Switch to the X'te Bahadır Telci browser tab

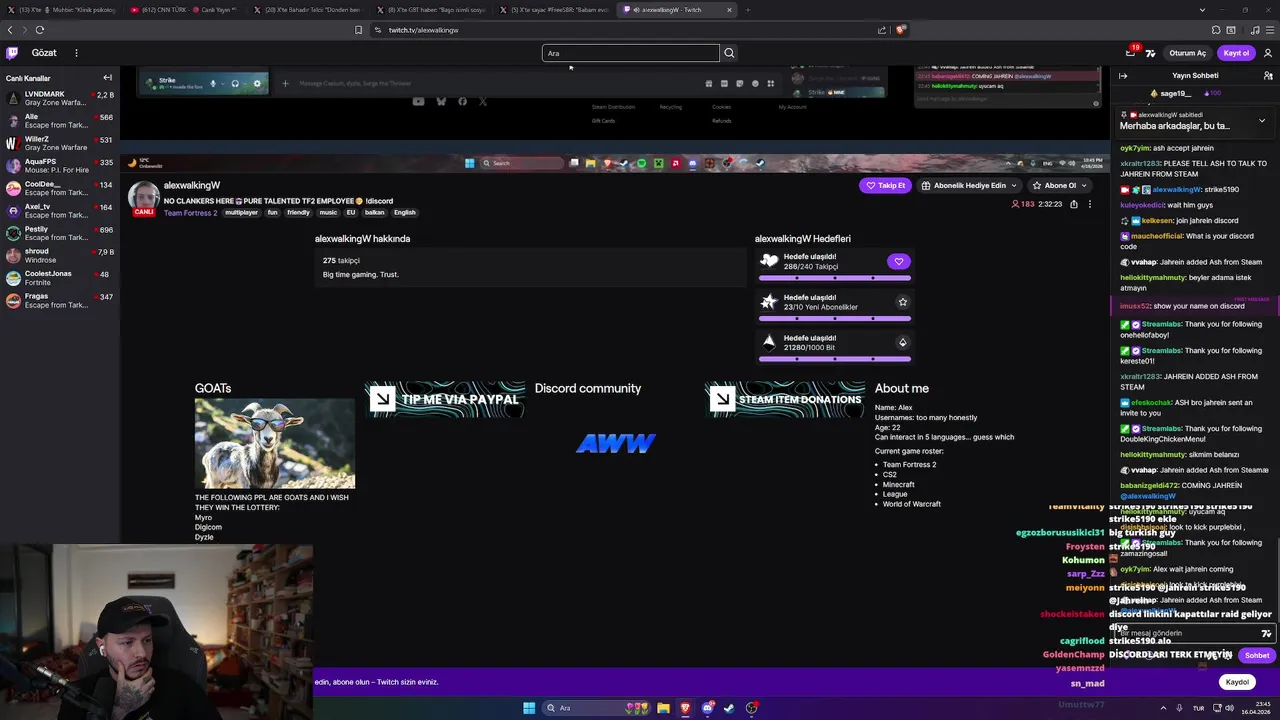click(x=307, y=10)
